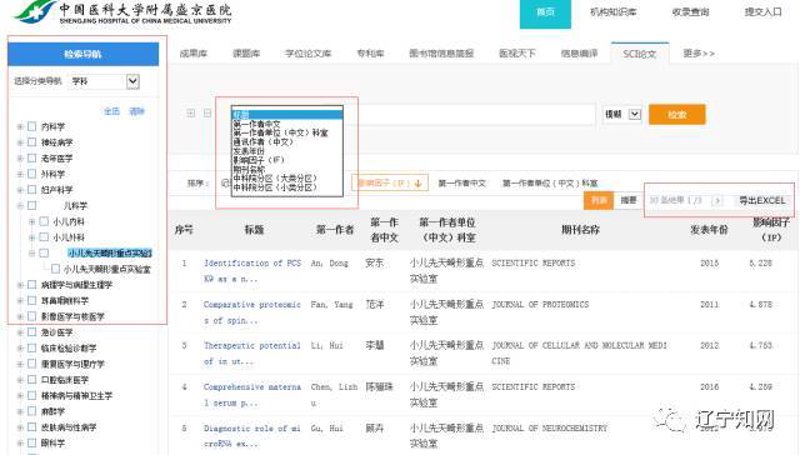
Task: Switch to the 信息编译 tab
Action: (579, 53)
